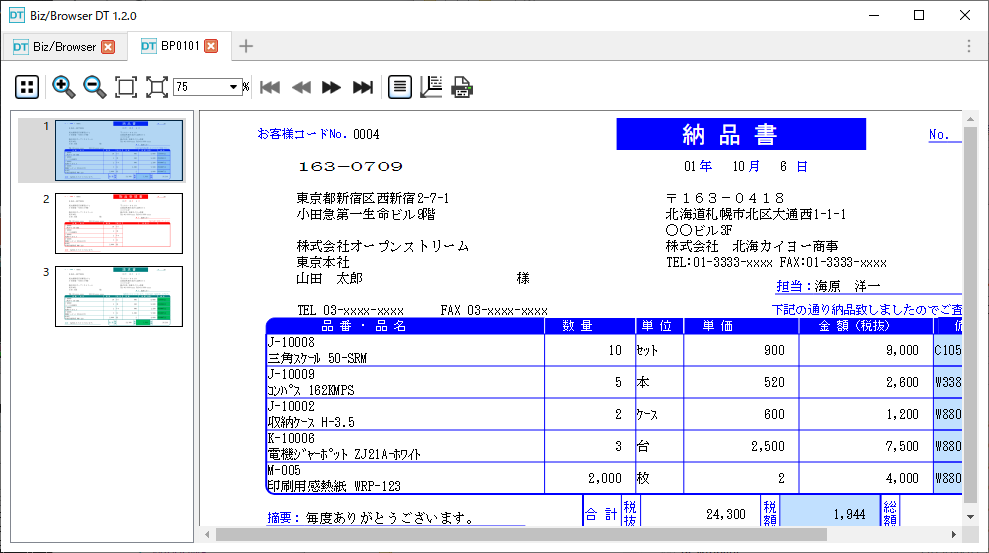Close the Biz/Browser tab

click(108, 46)
